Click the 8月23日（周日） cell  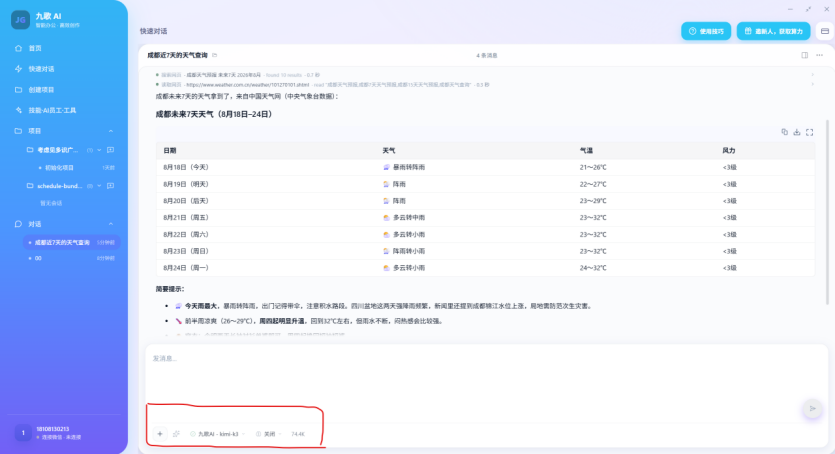[x=186, y=251]
